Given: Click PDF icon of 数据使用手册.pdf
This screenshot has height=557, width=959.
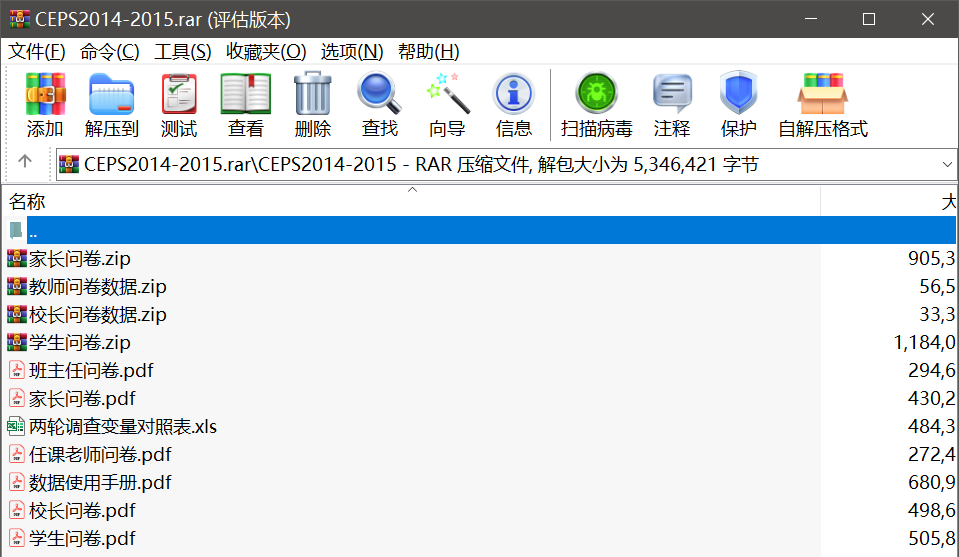Looking at the screenshot, I should [17, 482].
